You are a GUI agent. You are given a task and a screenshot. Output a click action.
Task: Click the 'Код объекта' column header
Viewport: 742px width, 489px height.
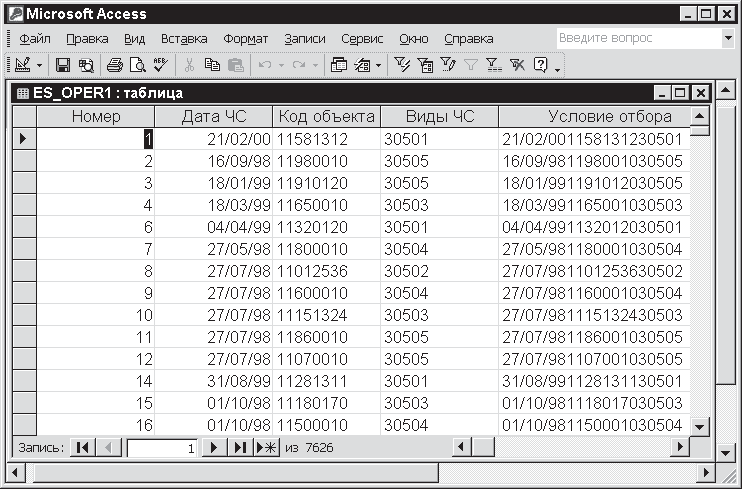click(326, 116)
